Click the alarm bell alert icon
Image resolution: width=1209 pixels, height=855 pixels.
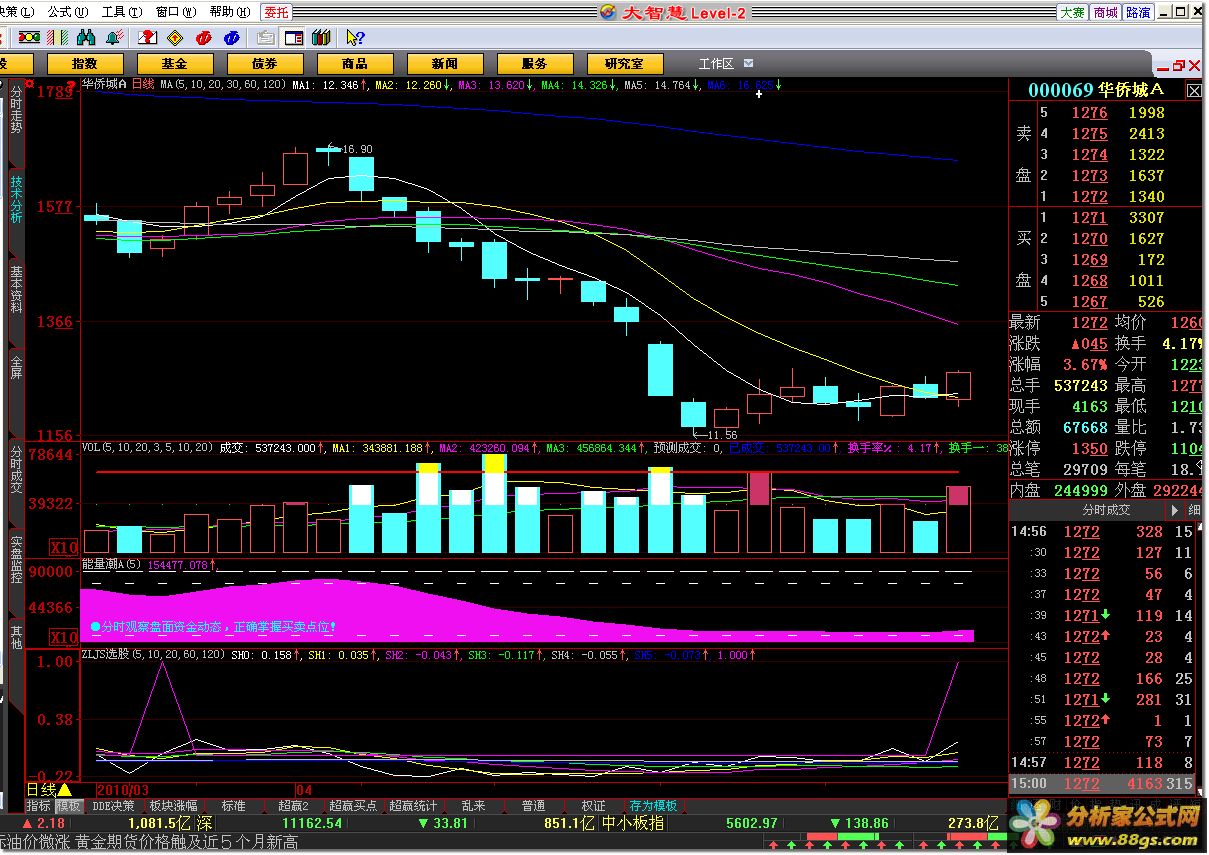tap(114, 38)
